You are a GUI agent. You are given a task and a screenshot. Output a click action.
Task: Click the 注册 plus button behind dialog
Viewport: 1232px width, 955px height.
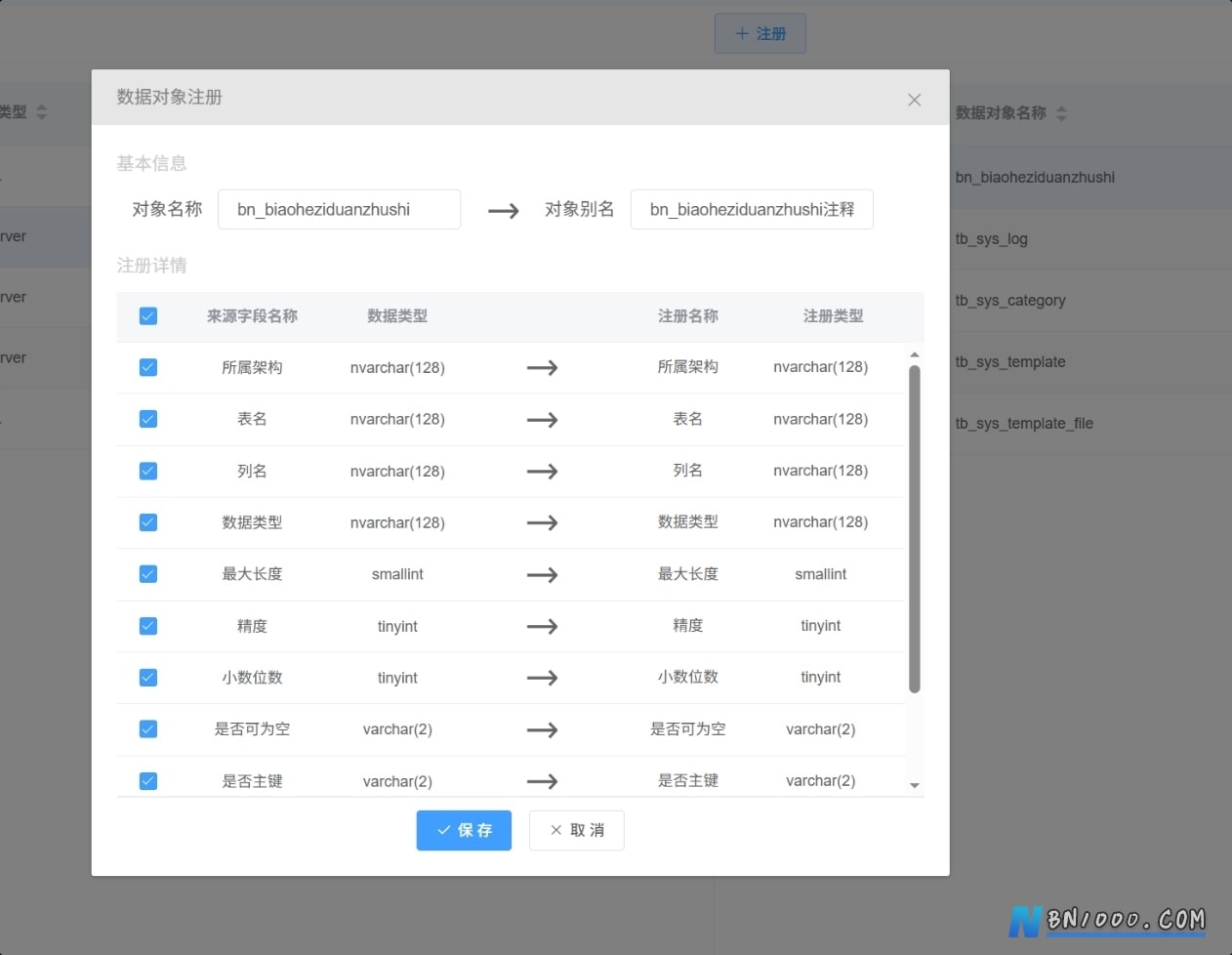(760, 33)
